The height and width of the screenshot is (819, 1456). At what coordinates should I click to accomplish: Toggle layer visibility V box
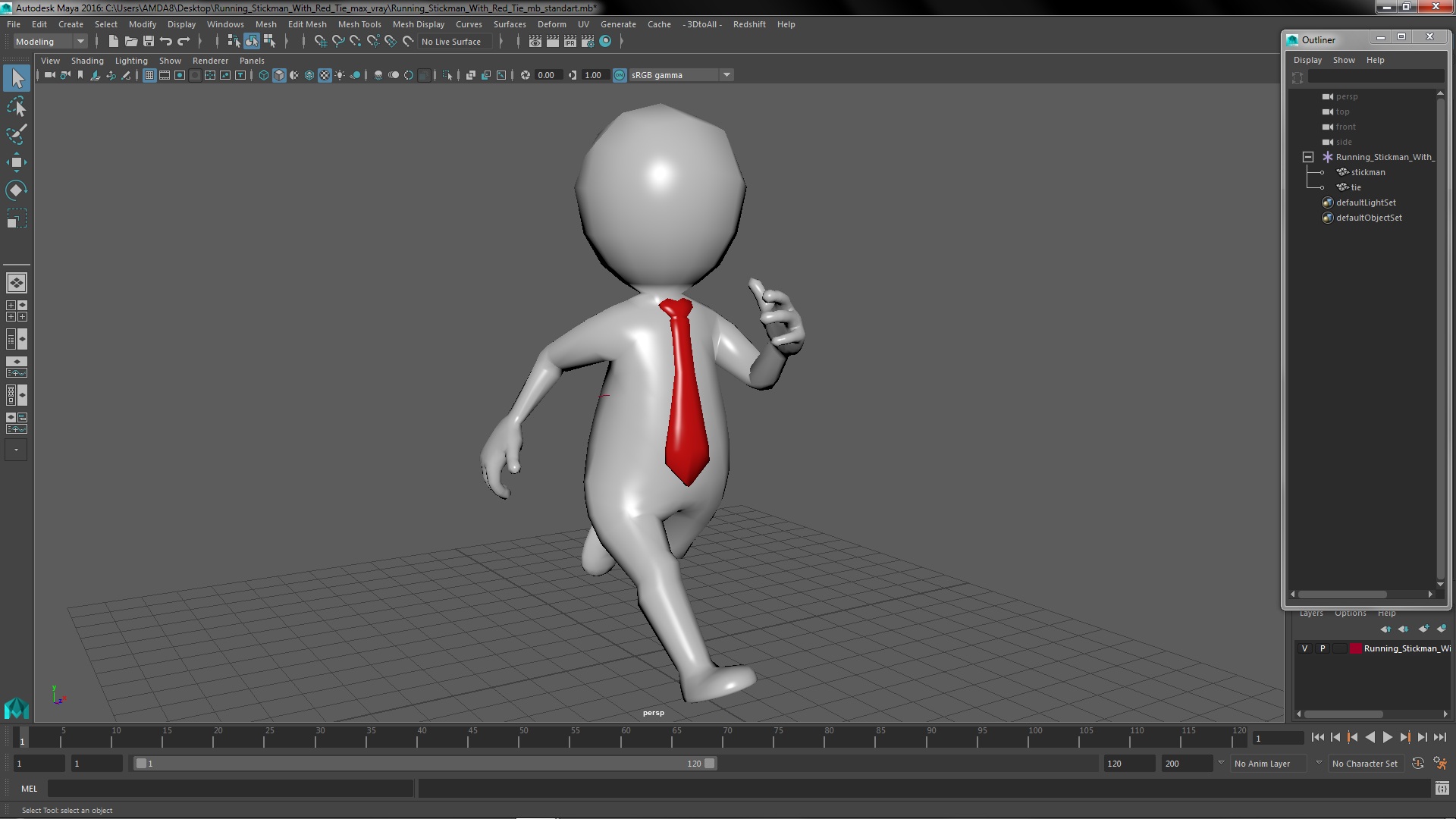click(1304, 648)
